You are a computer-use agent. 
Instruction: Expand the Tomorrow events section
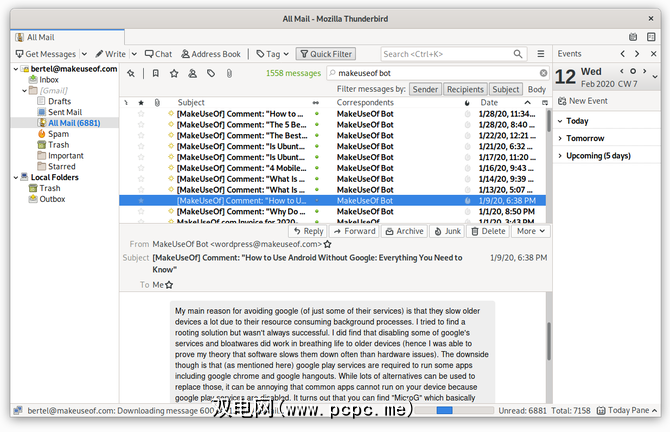560,138
